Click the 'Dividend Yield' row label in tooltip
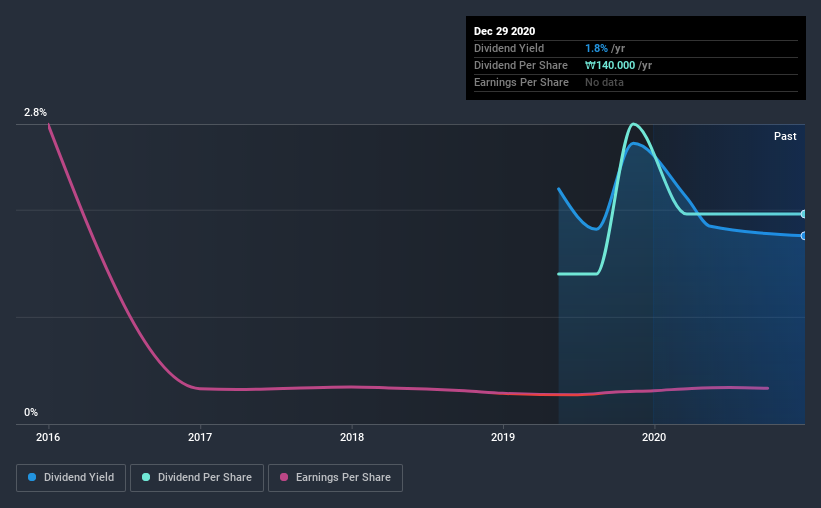Image resolution: width=821 pixels, height=508 pixels. point(509,48)
